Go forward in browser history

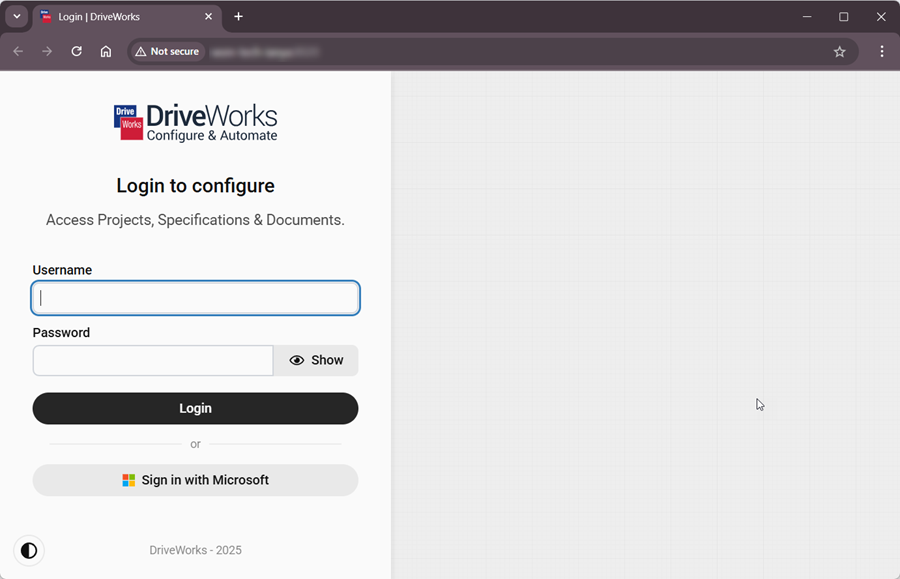[x=47, y=51]
